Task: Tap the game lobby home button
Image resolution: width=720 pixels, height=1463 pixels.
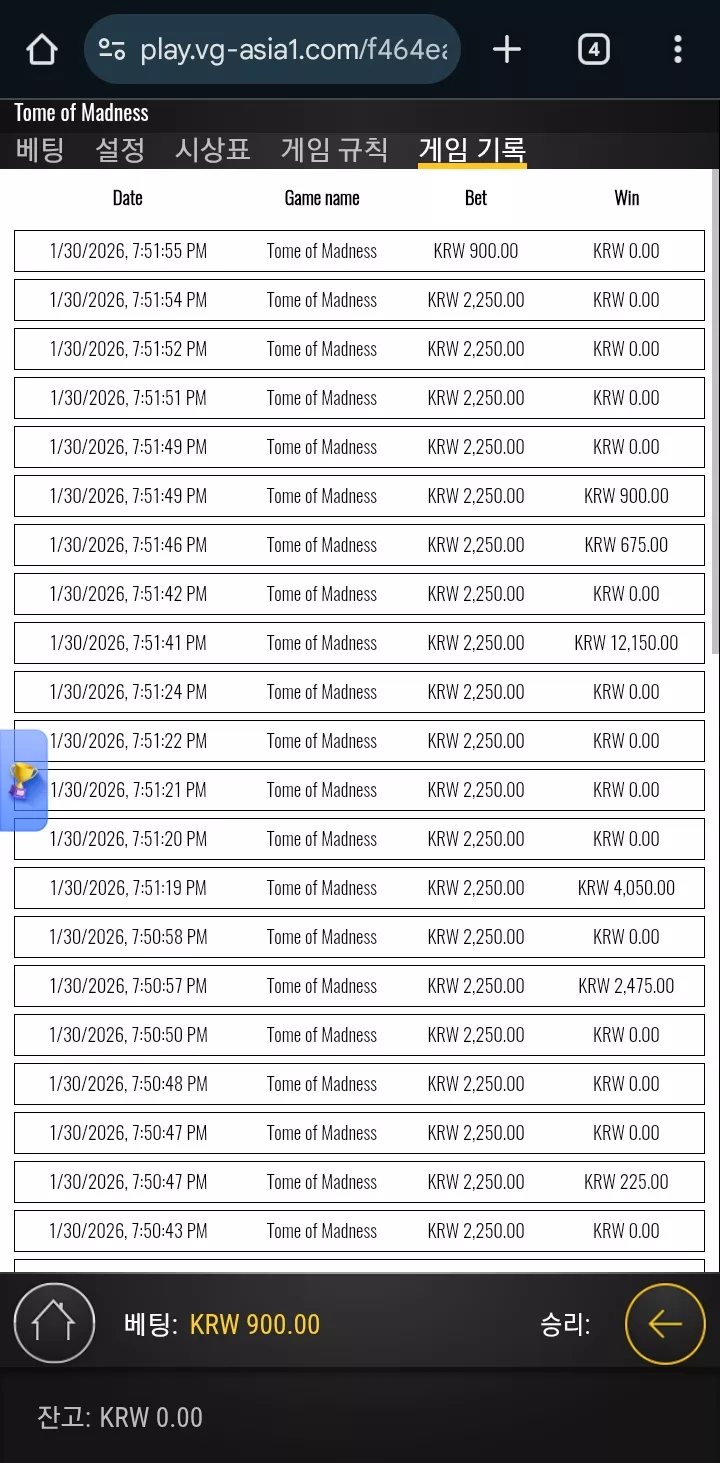Action: point(54,1324)
